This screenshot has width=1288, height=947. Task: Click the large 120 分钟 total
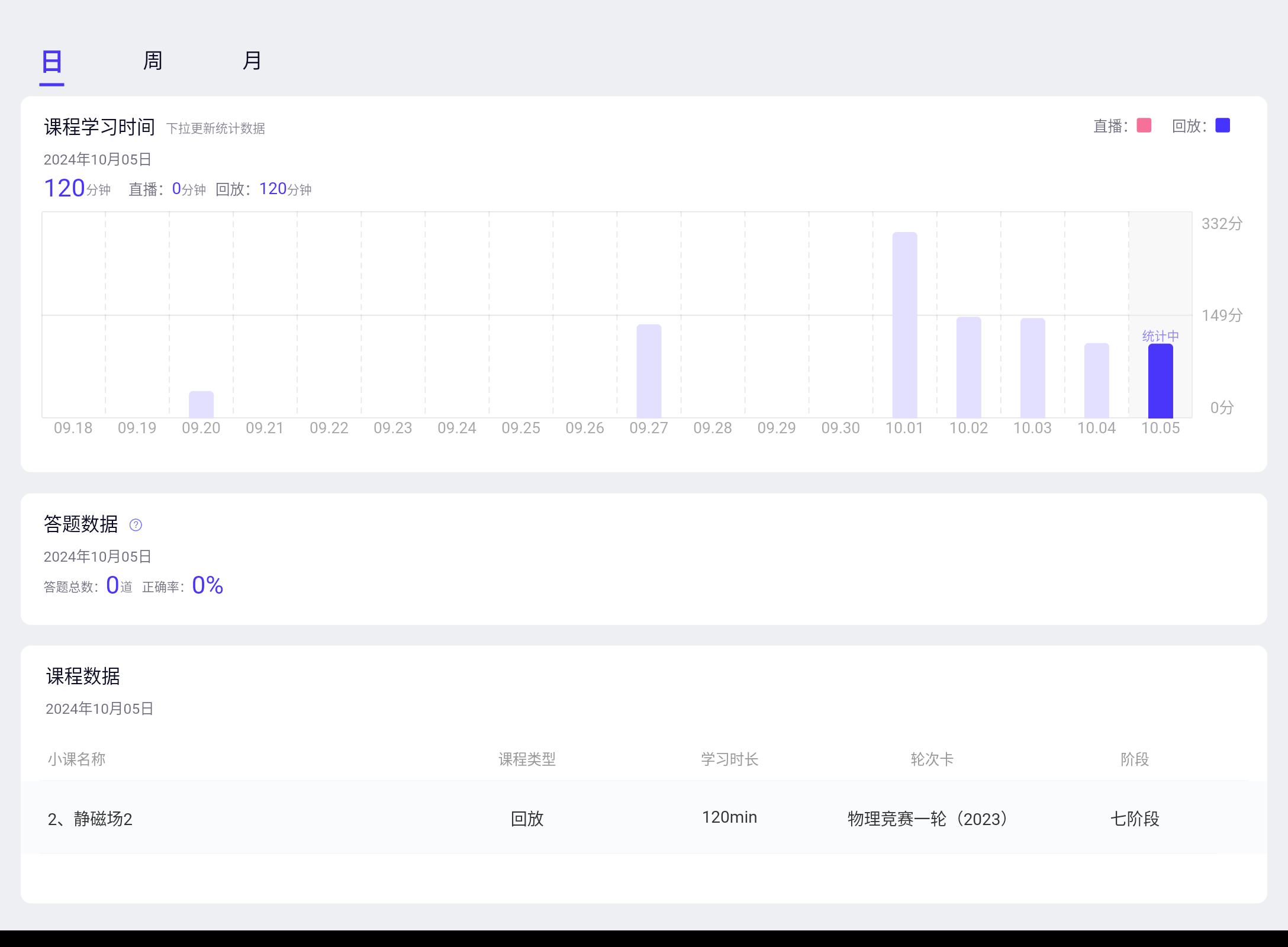point(78,188)
